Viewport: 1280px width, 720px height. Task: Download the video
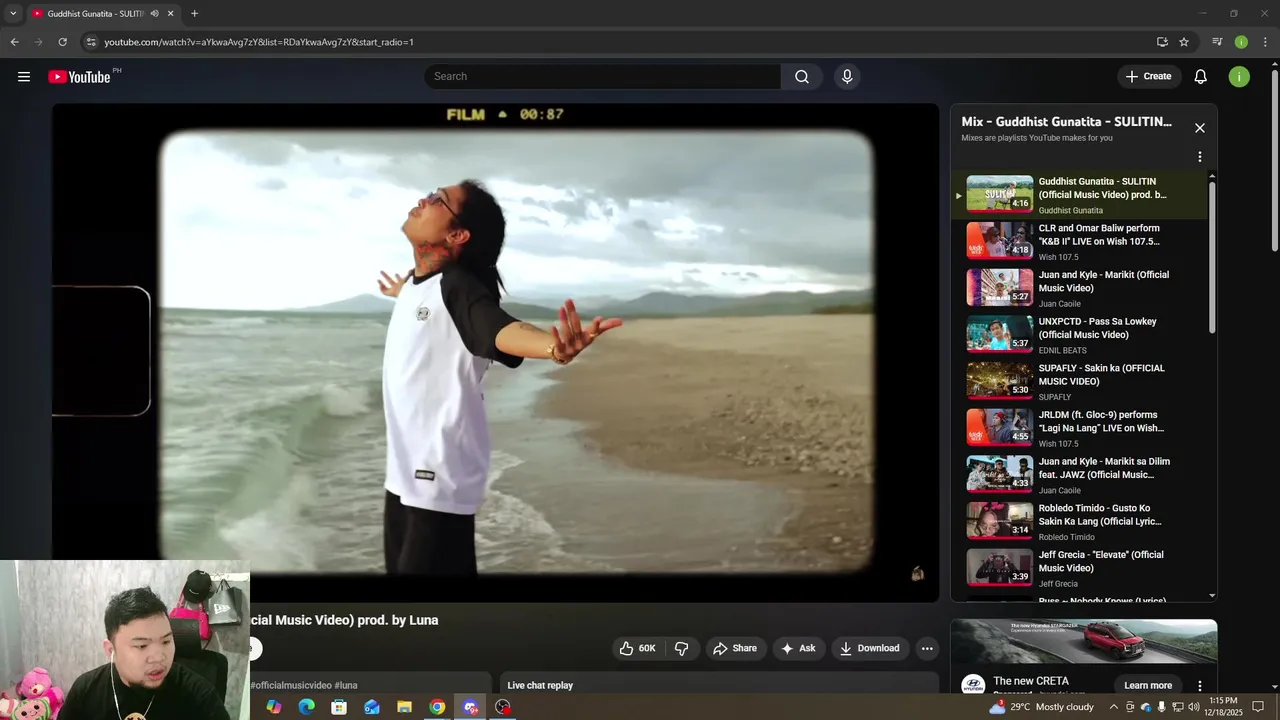[869, 648]
